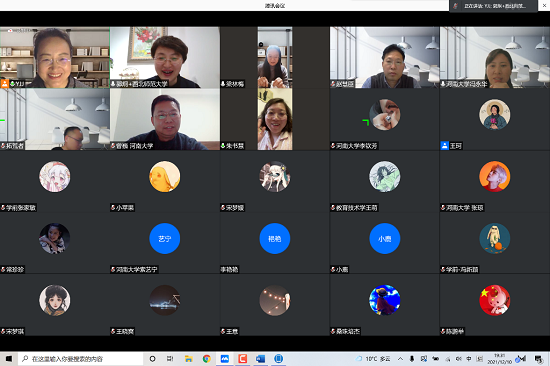Open Word from the taskbar

pos(260,359)
